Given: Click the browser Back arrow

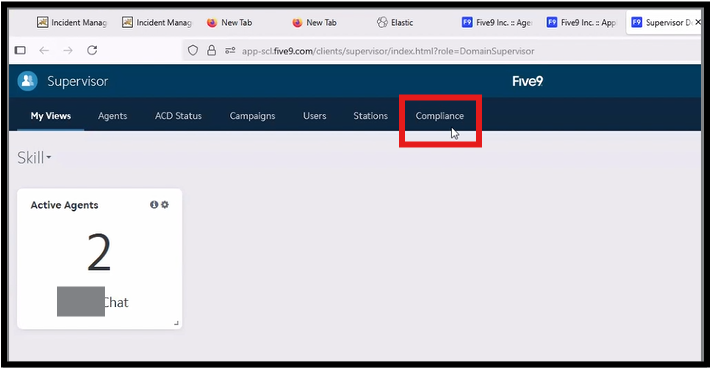Looking at the screenshot, I should click(x=44, y=50).
